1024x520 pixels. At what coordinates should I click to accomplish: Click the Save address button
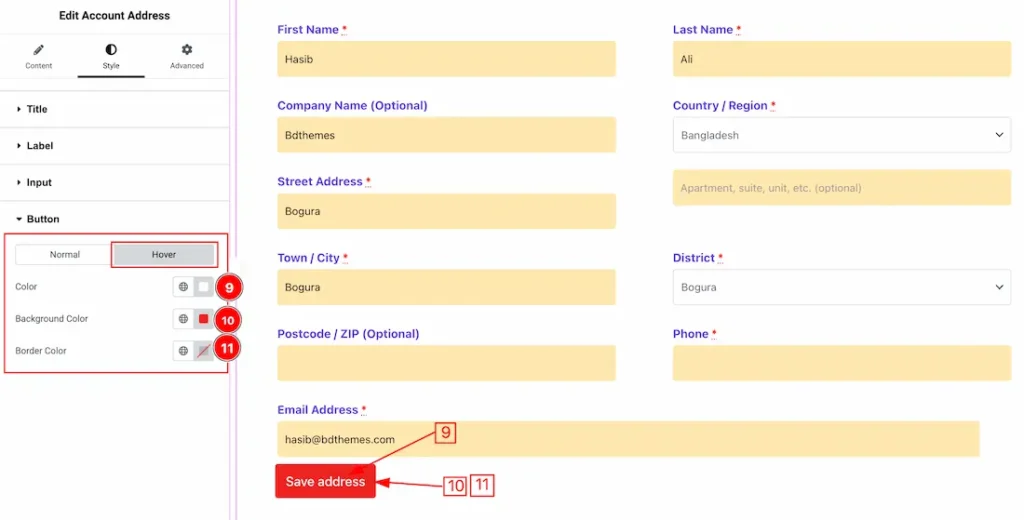(325, 481)
